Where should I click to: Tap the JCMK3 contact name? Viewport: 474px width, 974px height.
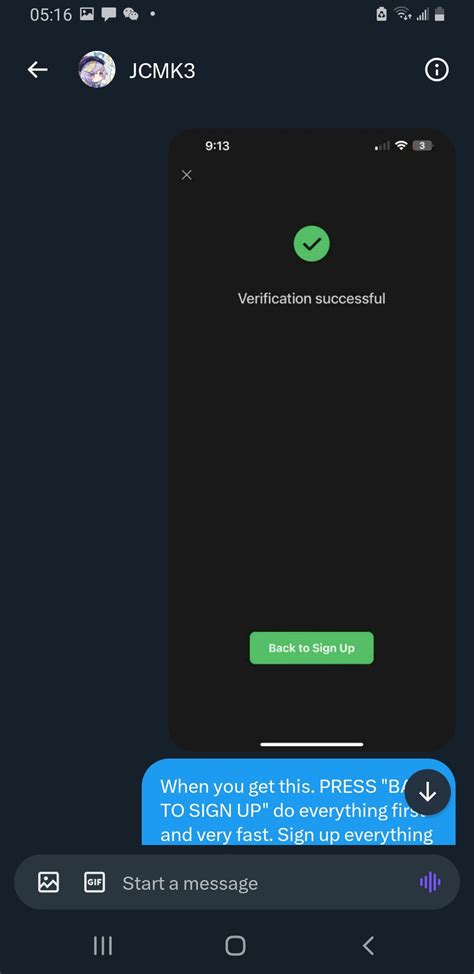pos(162,71)
